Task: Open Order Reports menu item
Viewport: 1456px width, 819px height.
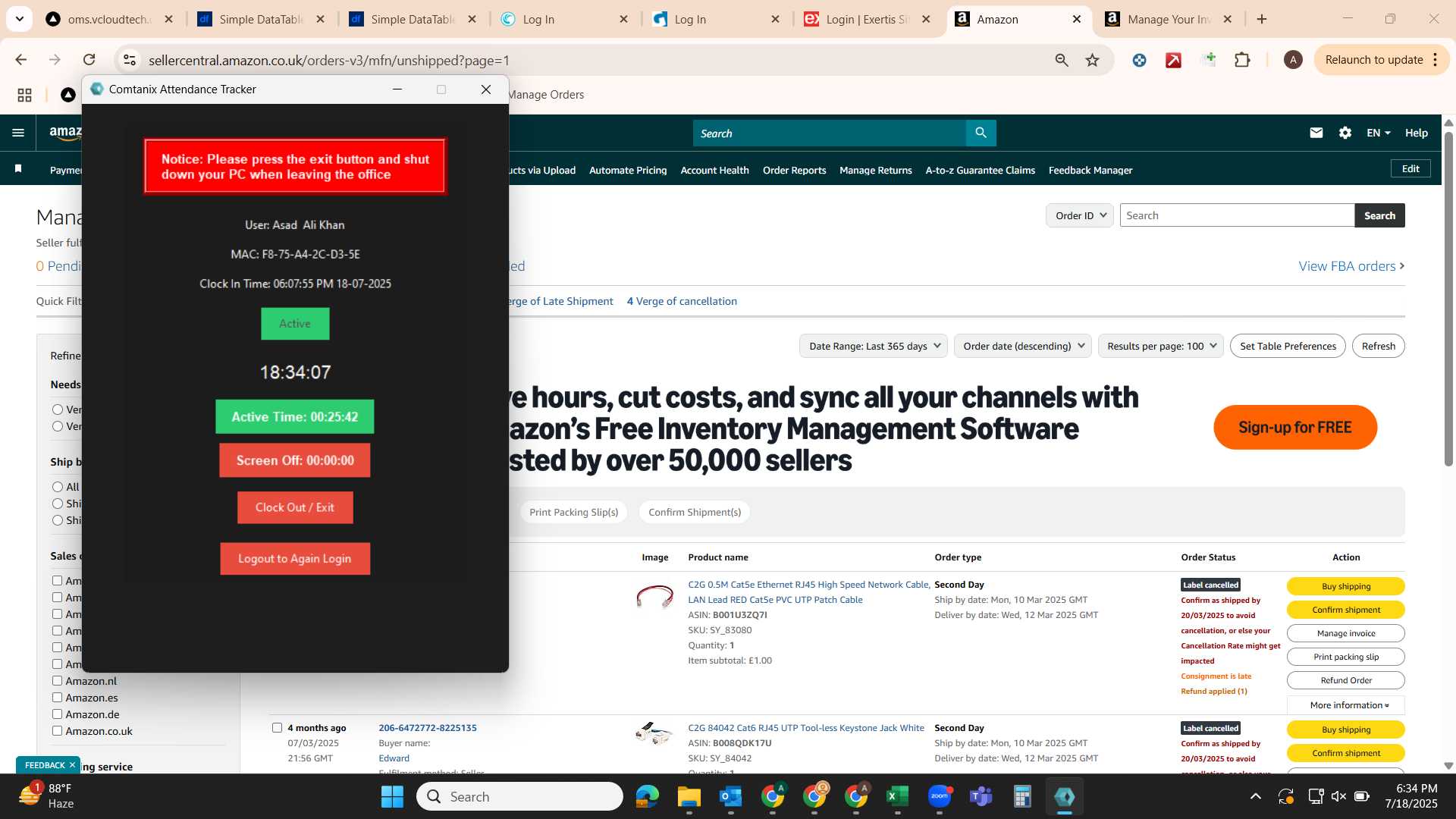Action: [x=794, y=170]
